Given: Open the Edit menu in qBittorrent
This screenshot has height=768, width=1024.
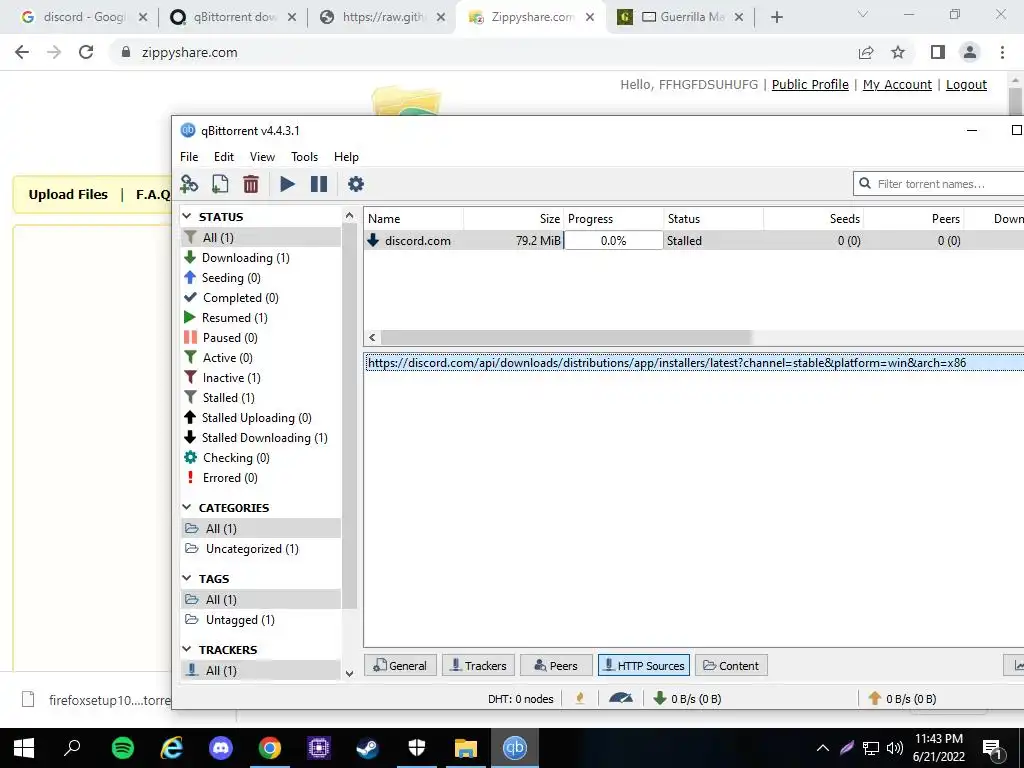Looking at the screenshot, I should tap(223, 157).
